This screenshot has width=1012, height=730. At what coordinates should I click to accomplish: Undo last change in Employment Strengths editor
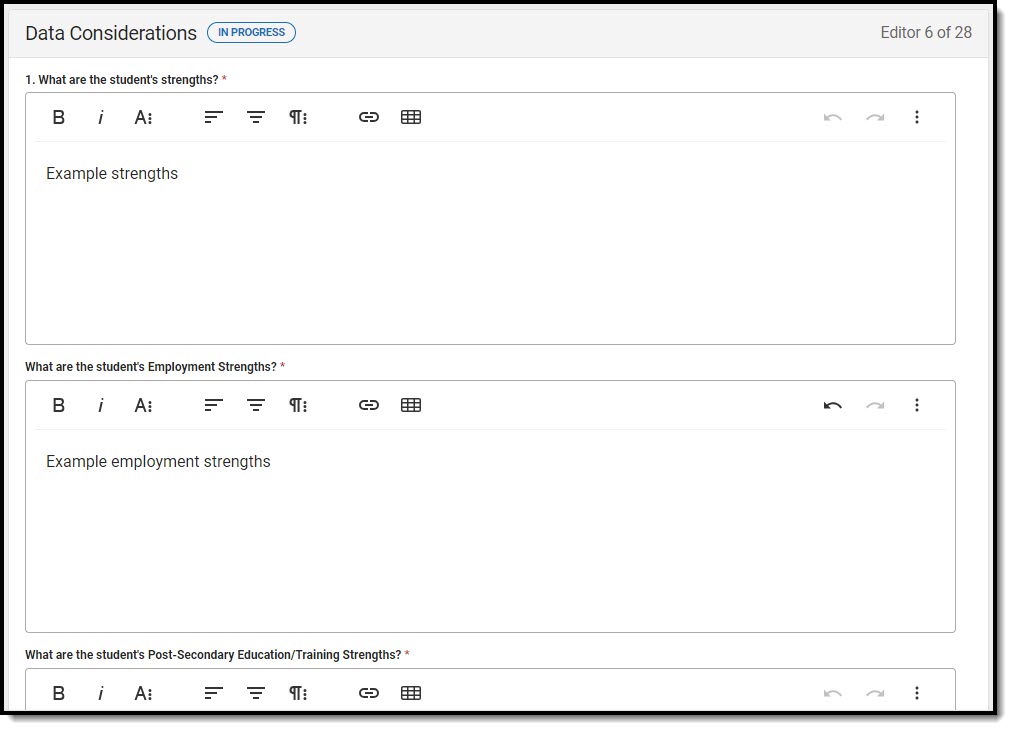833,405
